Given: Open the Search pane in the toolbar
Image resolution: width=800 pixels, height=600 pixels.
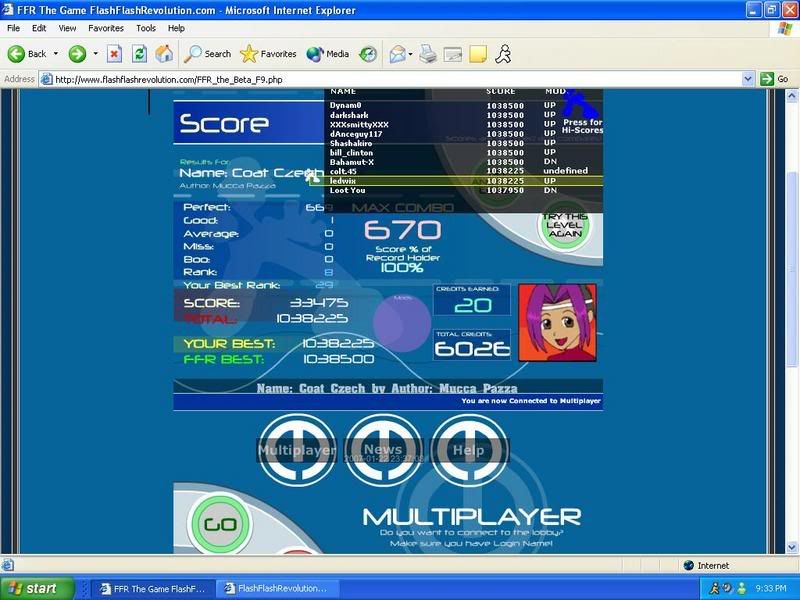Looking at the screenshot, I should [x=207, y=54].
